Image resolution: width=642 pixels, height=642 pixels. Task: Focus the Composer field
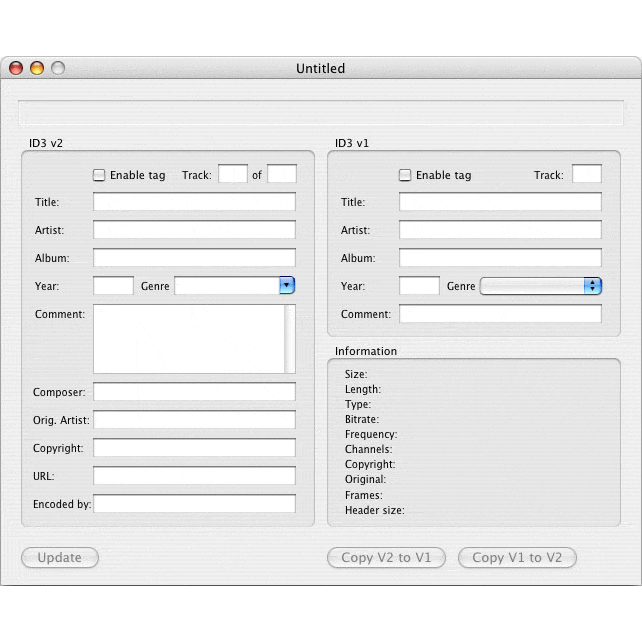pos(194,392)
